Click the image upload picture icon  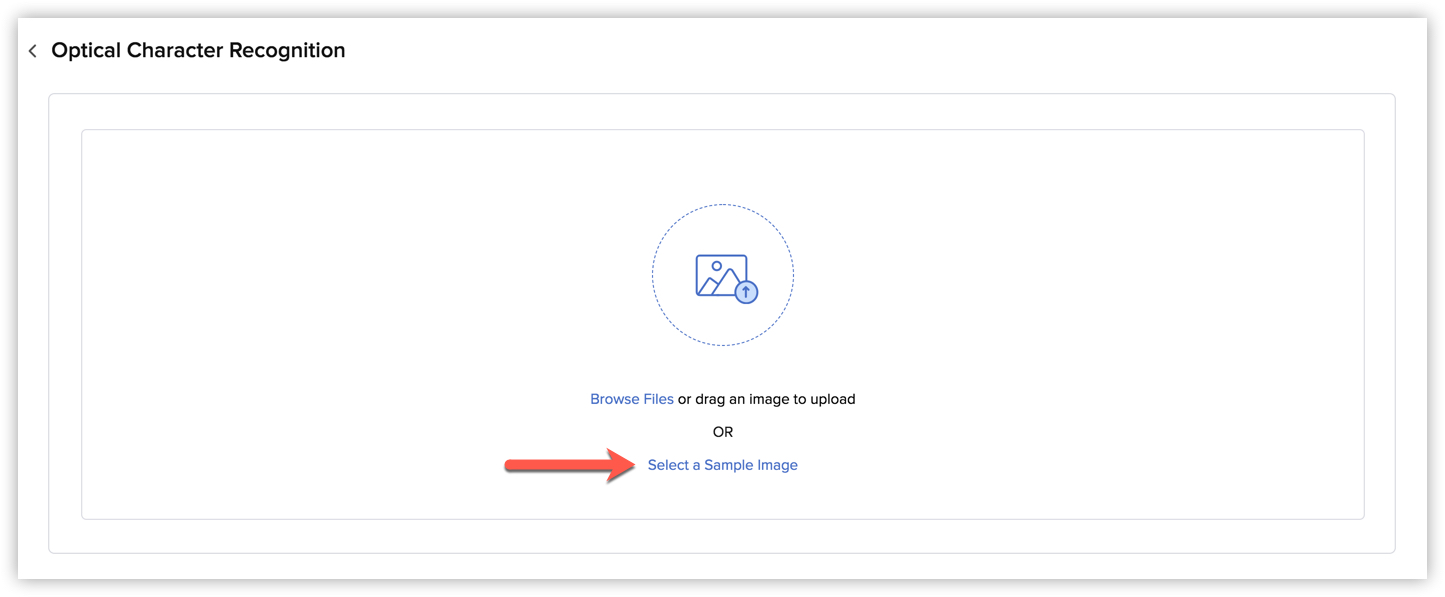pos(727,278)
